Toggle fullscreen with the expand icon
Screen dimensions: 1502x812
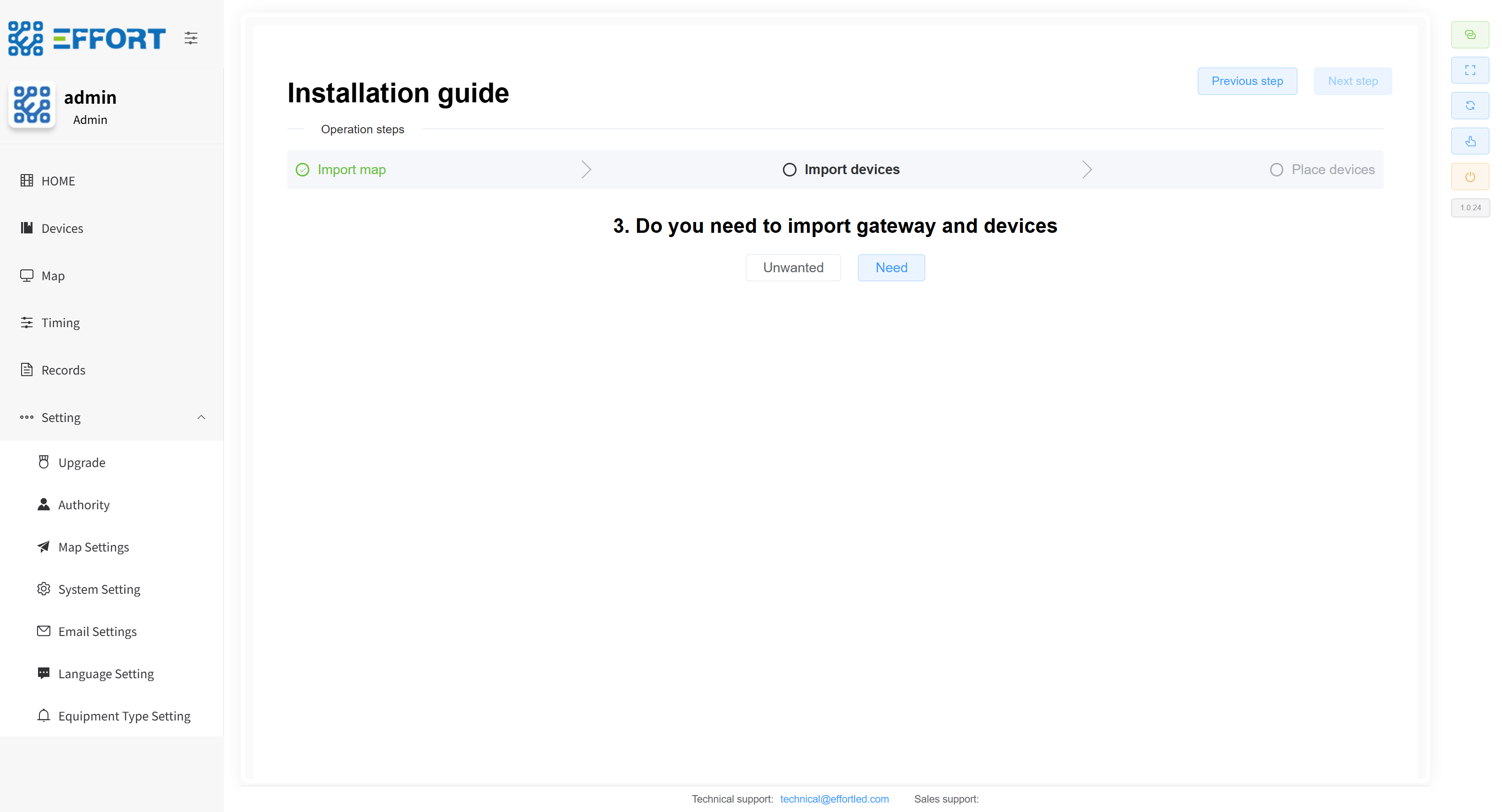coord(1469,70)
